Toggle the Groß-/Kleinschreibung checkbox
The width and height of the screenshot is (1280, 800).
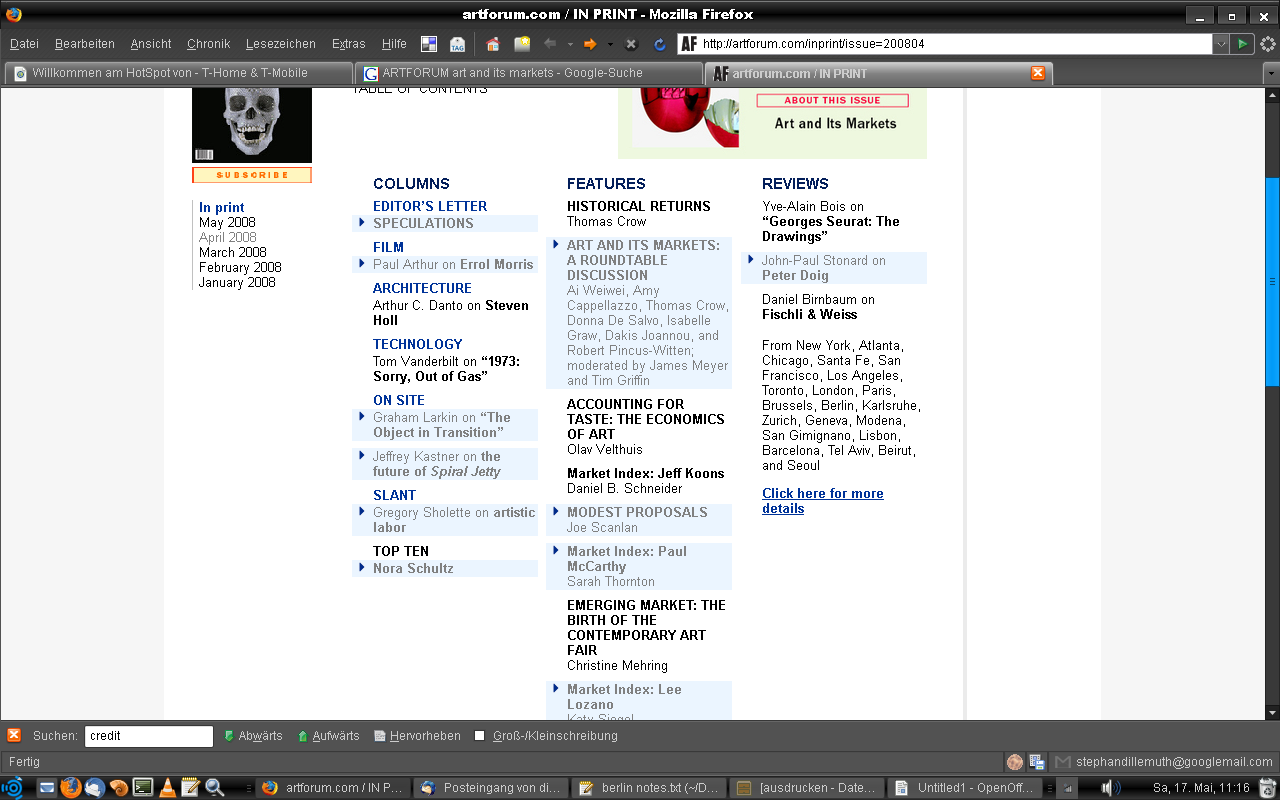tap(480, 736)
